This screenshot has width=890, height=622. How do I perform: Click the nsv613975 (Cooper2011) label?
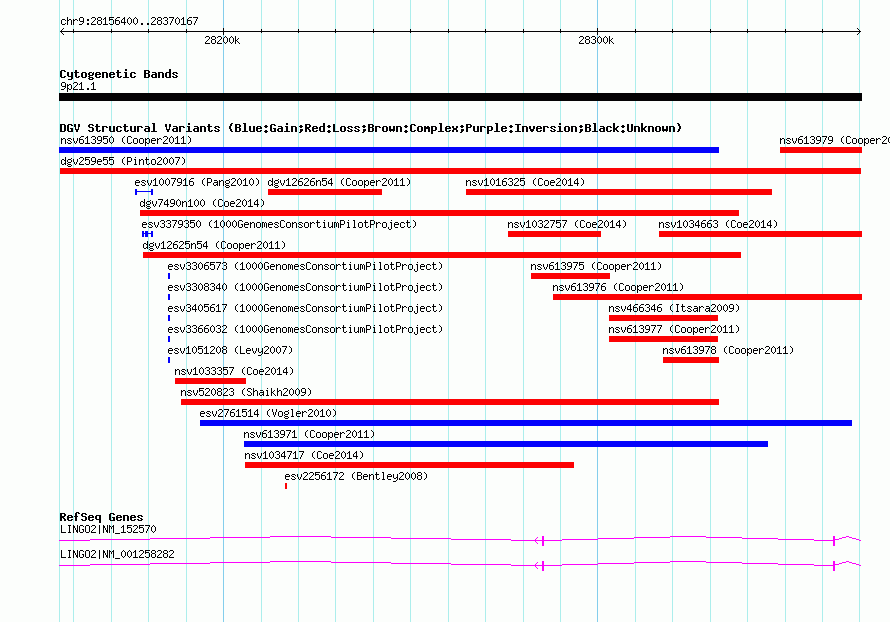coord(596,266)
